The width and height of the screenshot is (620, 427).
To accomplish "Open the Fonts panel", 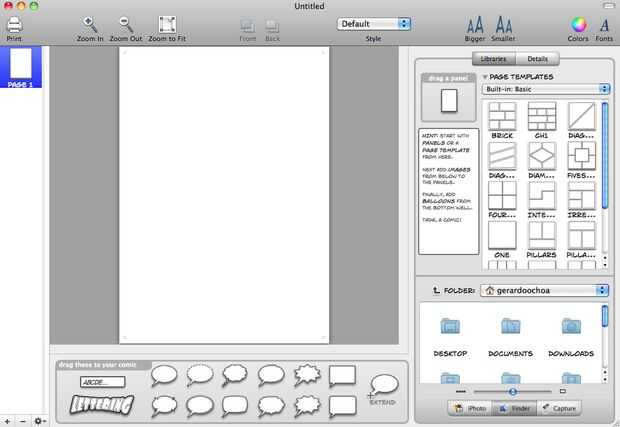I will [x=604, y=25].
